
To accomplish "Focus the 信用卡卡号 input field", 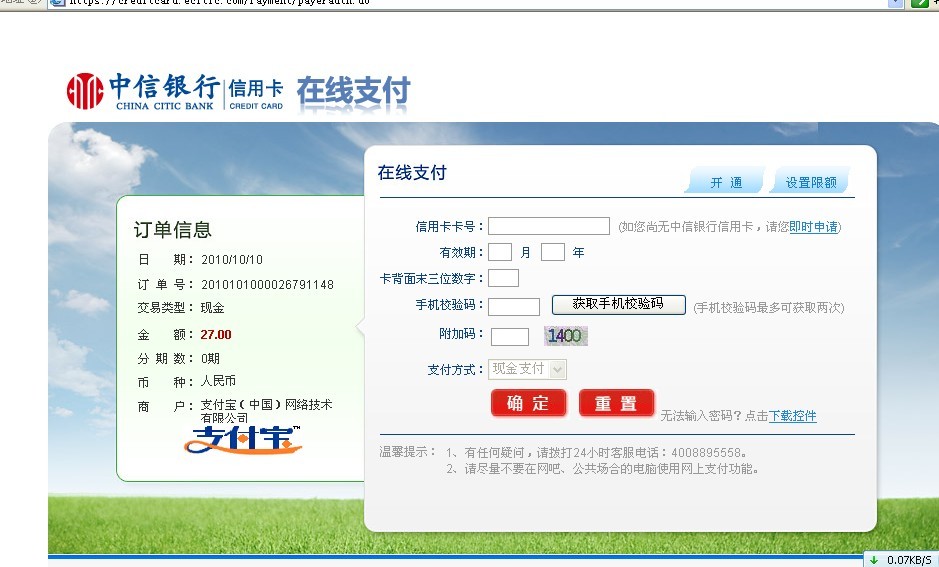I will 549,226.
